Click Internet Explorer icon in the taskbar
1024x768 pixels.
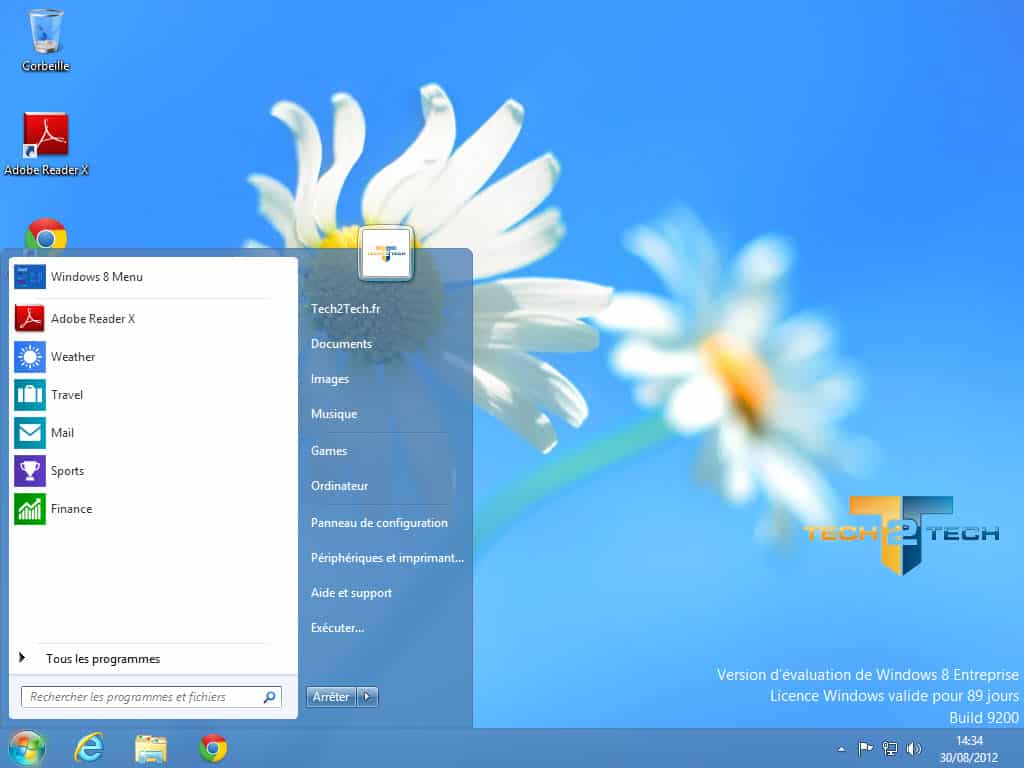pyautogui.click(x=90, y=748)
